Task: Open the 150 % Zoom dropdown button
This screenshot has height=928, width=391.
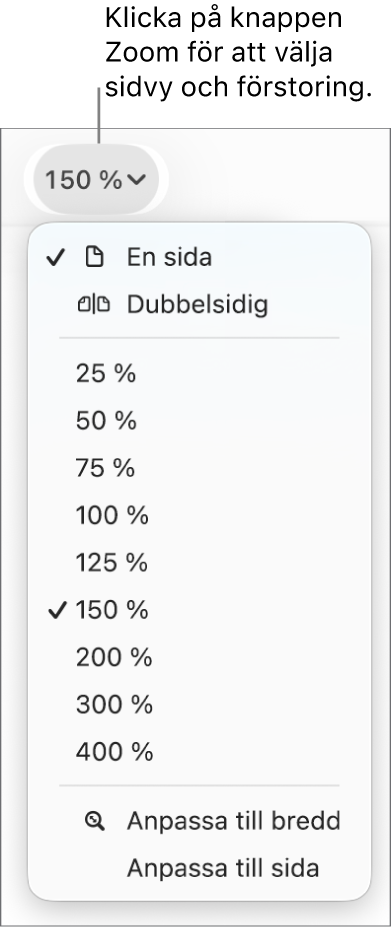Action: tap(96, 179)
